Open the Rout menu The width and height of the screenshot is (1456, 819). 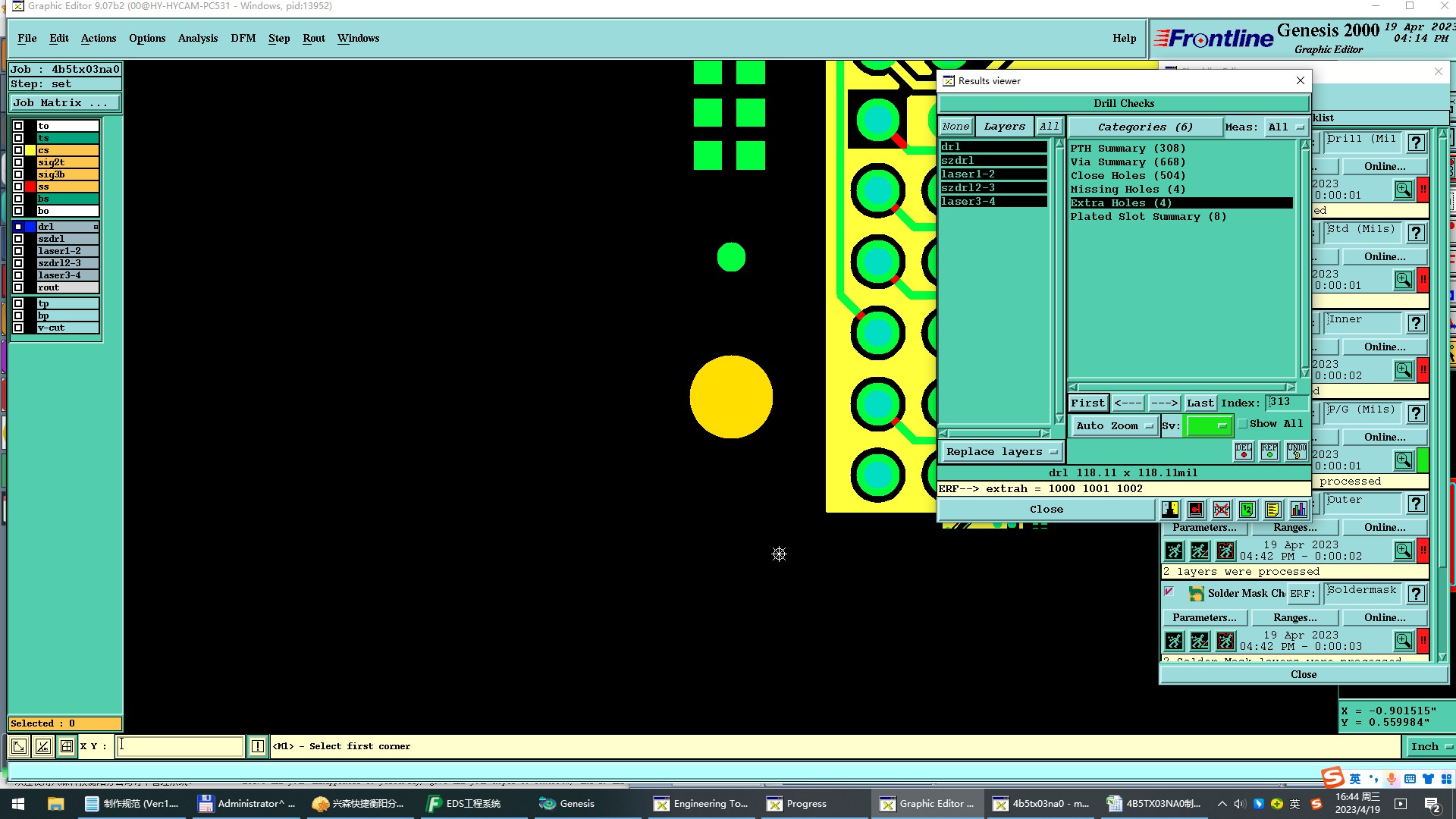point(314,39)
